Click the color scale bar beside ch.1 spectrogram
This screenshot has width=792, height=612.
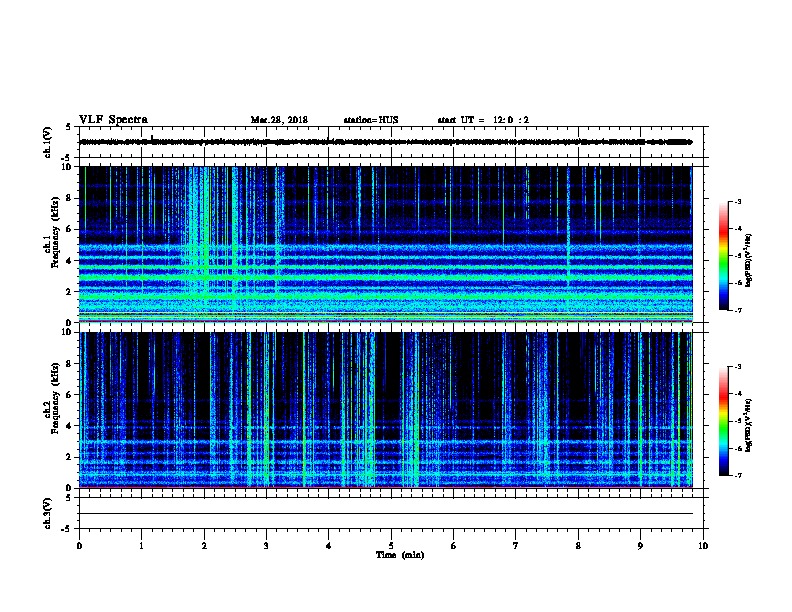724,256
